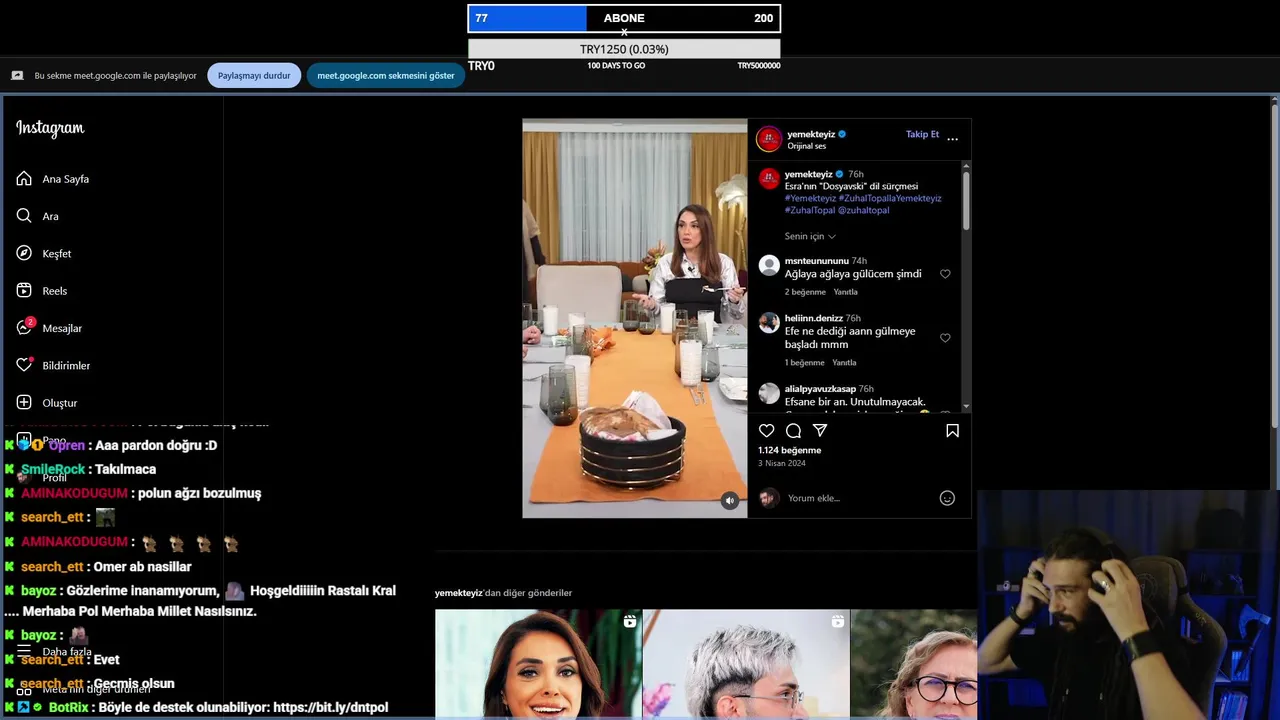The image size is (1280, 720).
Task: Click alialpyavuzkasap username in comments
Action: (x=820, y=389)
